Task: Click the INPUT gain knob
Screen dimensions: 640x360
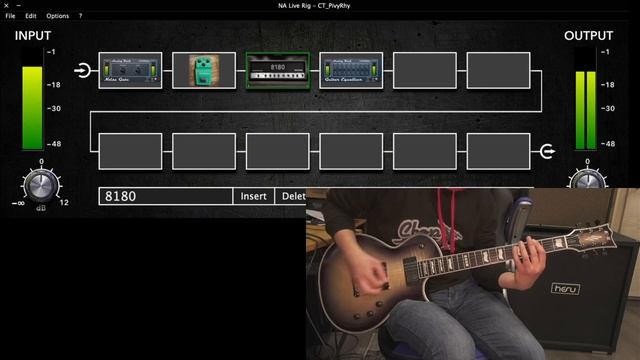Action: point(41,186)
